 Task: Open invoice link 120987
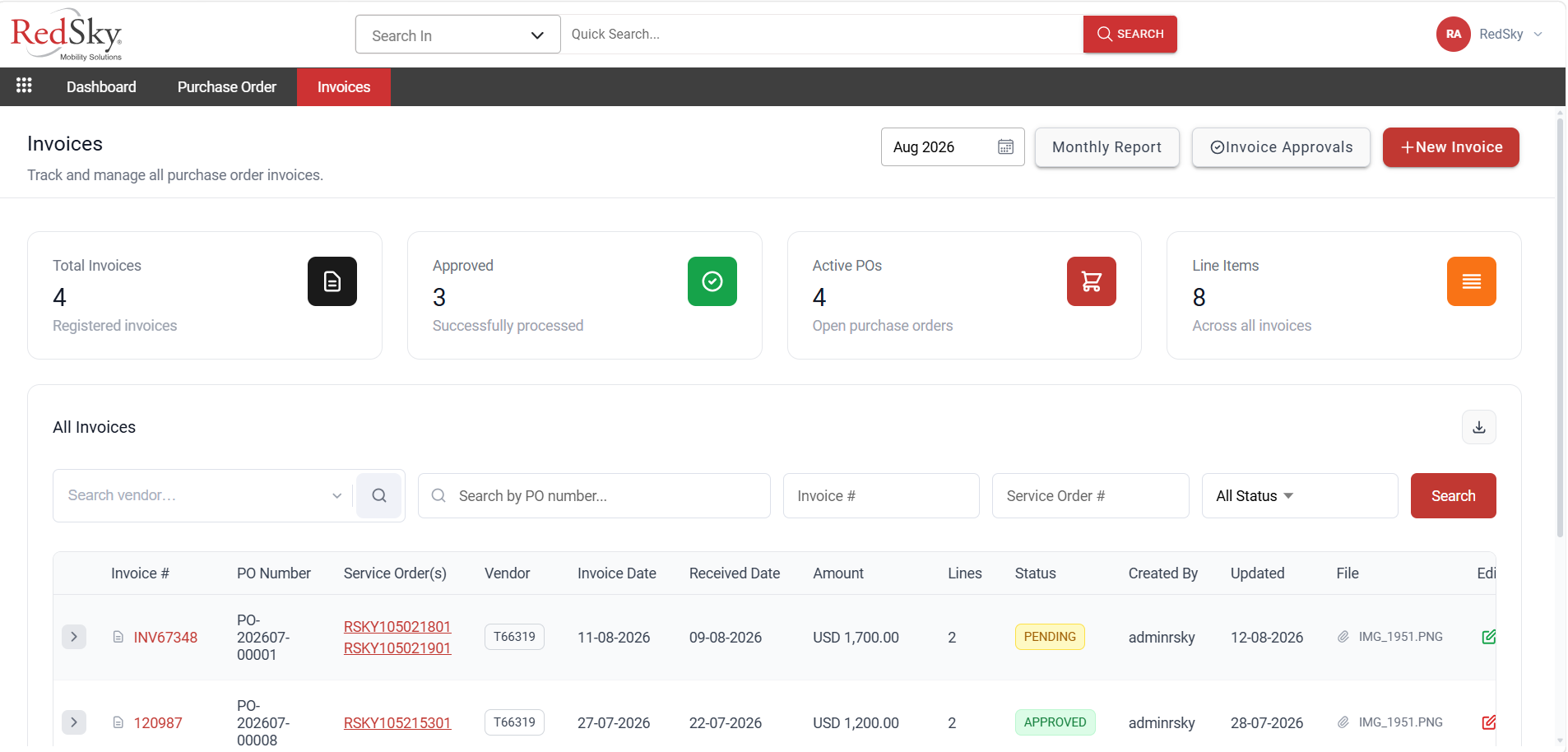pos(158,723)
